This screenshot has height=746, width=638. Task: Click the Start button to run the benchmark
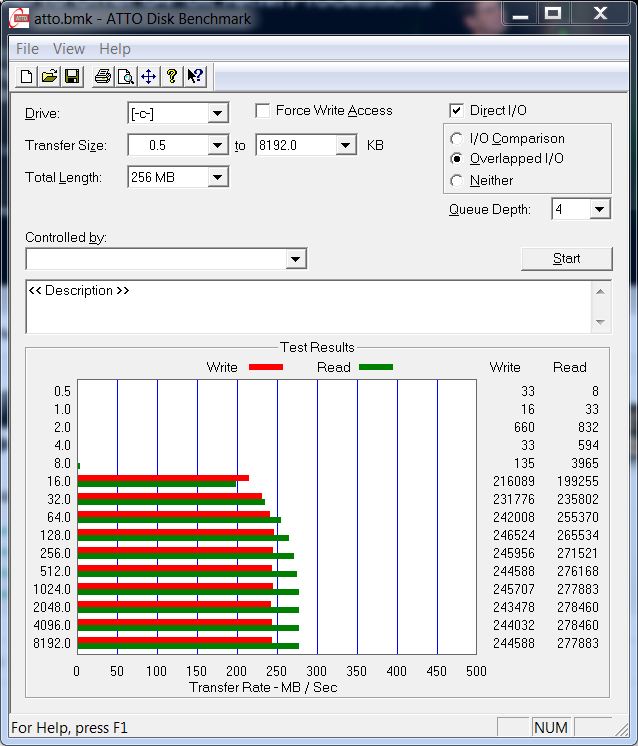pyautogui.click(x=567, y=259)
